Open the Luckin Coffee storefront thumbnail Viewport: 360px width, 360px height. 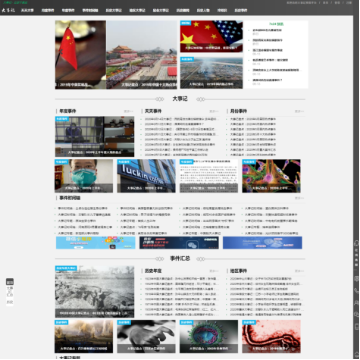coord(146,176)
